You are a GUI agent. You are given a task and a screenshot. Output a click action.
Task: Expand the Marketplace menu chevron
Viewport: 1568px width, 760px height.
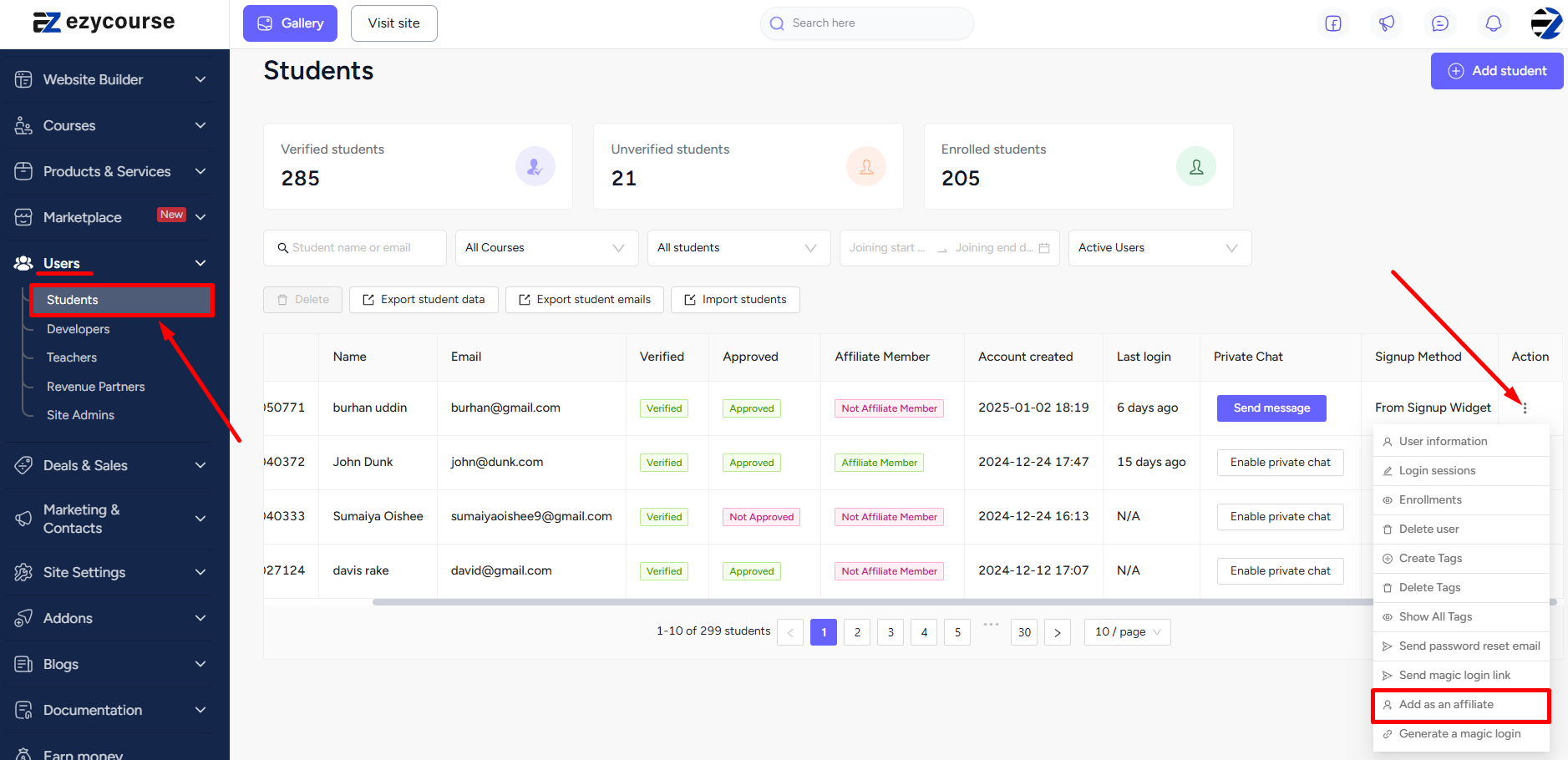pos(200,217)
